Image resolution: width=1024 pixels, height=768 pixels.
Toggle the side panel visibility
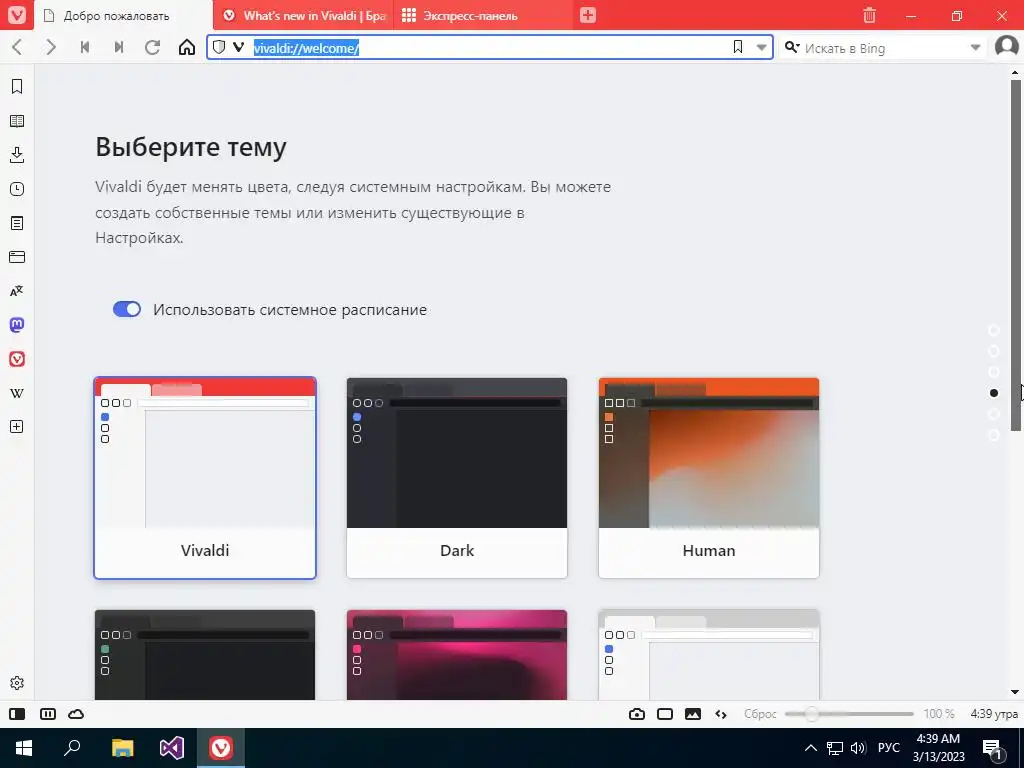pyautogui.click(x=17, y=714)
